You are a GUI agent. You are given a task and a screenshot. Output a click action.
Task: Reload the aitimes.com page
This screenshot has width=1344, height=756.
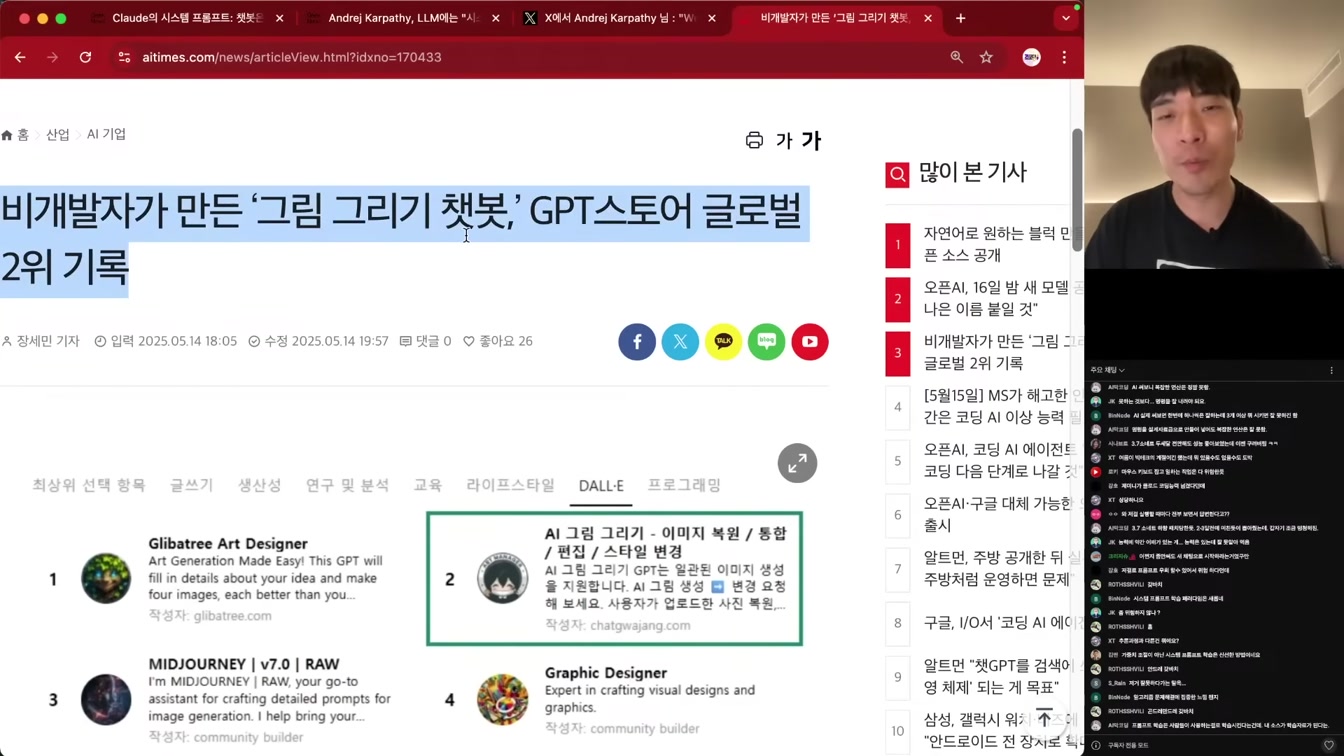(x=85, y=57)
